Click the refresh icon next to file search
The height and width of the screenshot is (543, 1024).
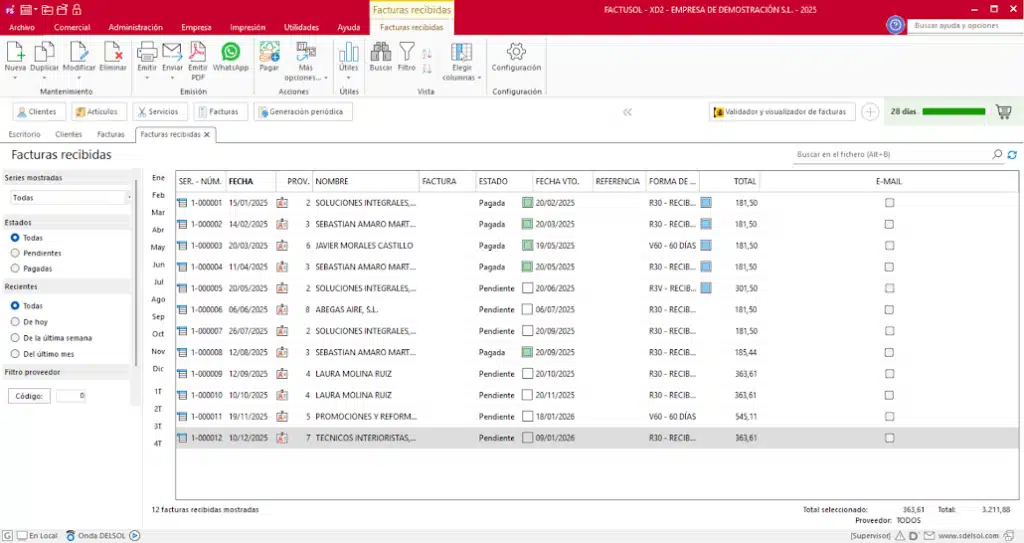1012,155
